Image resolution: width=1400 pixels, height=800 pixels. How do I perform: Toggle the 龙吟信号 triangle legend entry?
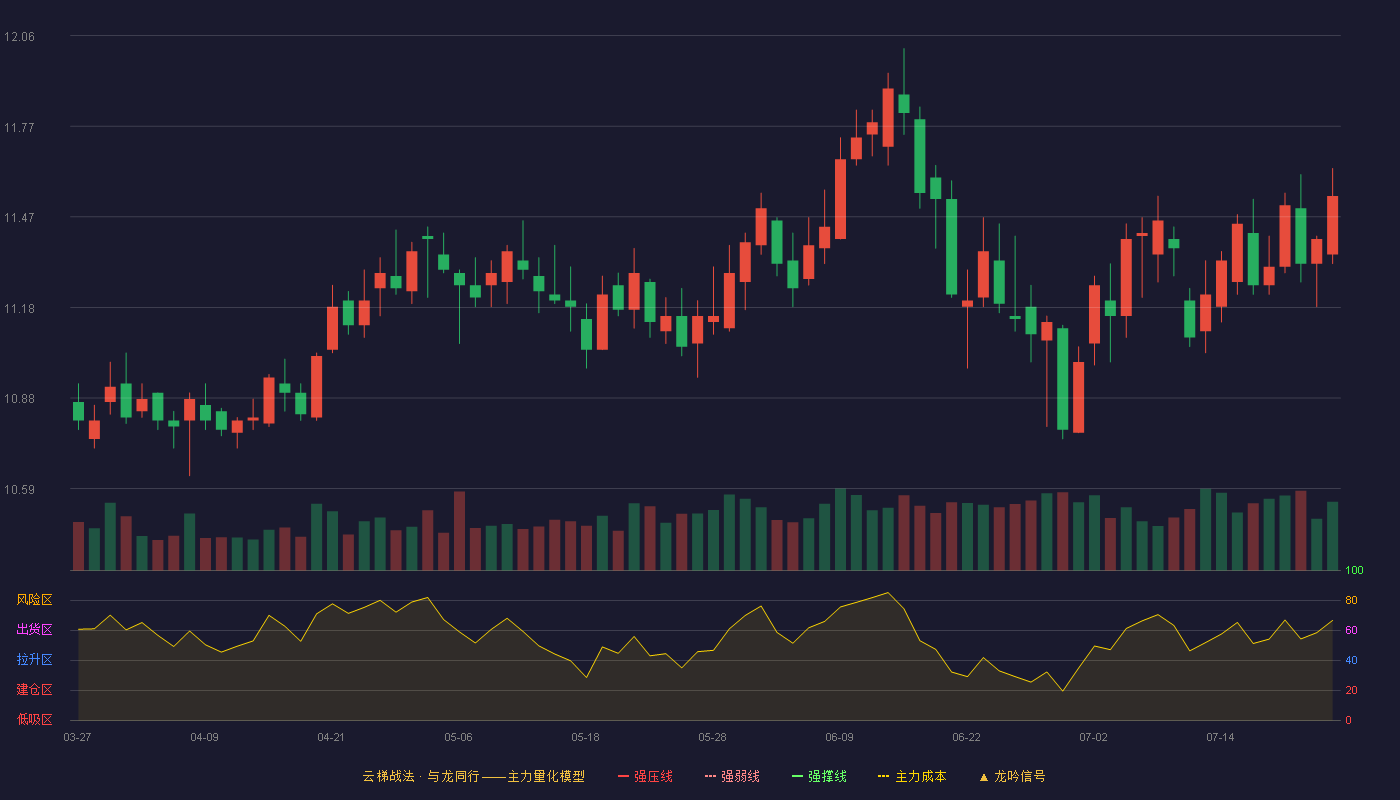click(x=1012, y=776)
